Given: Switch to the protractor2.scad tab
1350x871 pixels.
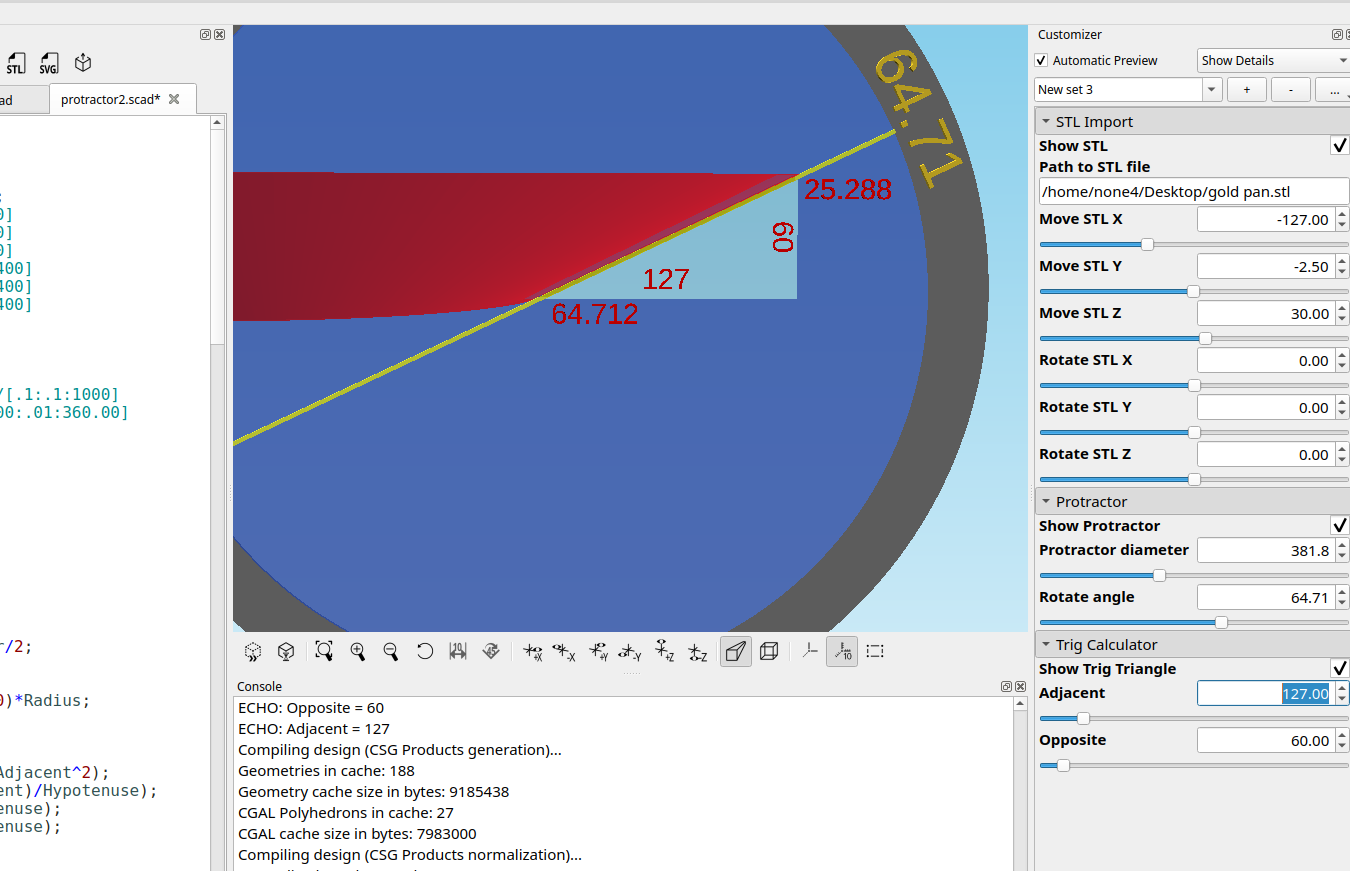Looking at the screenshot, I should [110, 100].
